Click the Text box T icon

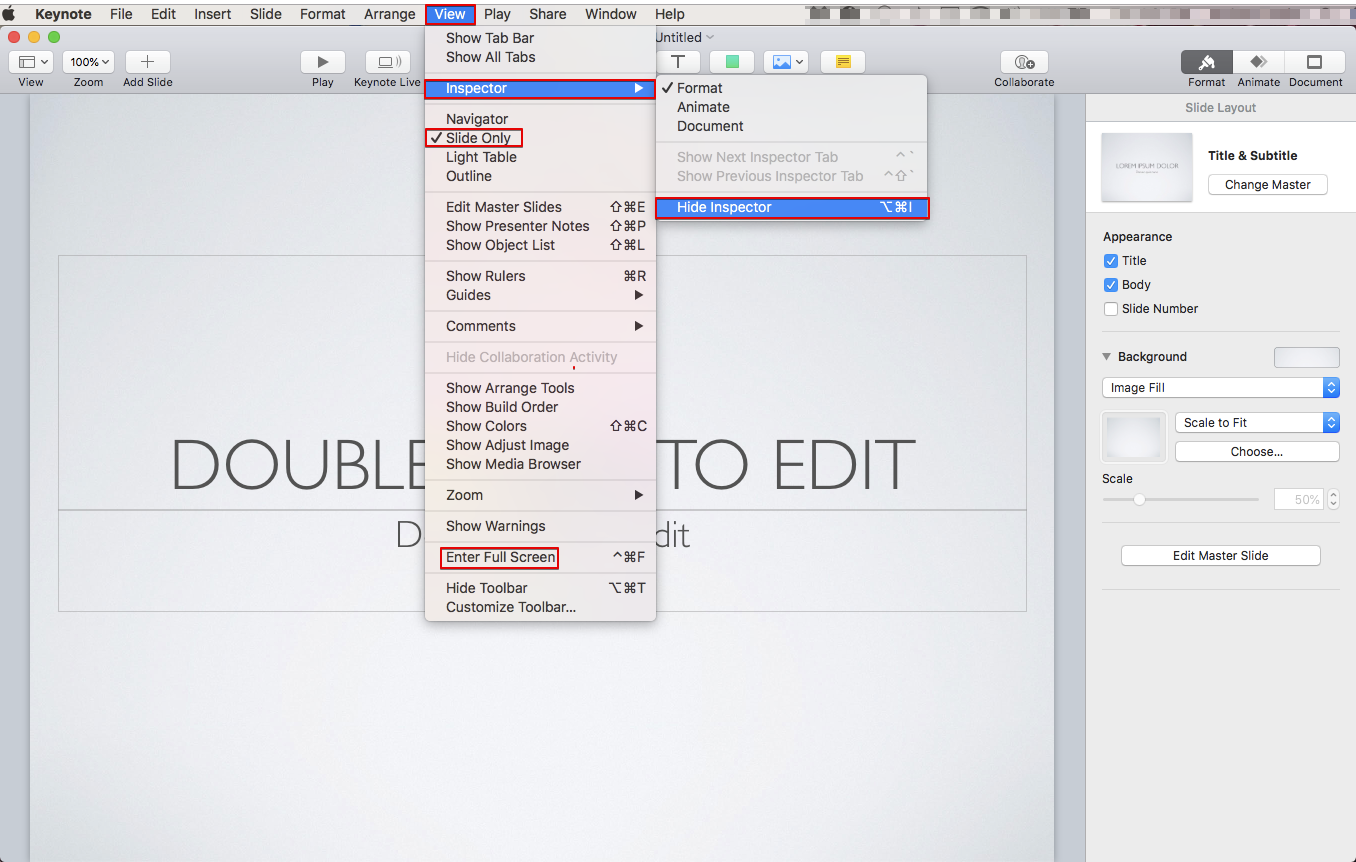678,62
